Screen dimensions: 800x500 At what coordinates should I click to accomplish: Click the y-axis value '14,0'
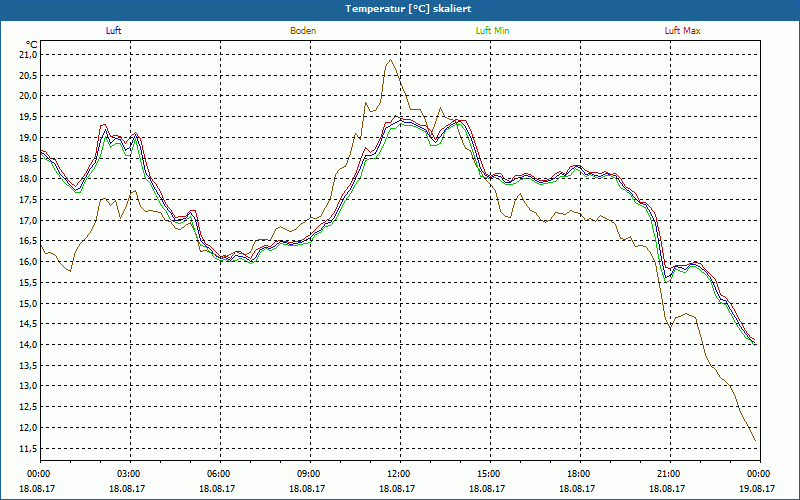point(29,345)
